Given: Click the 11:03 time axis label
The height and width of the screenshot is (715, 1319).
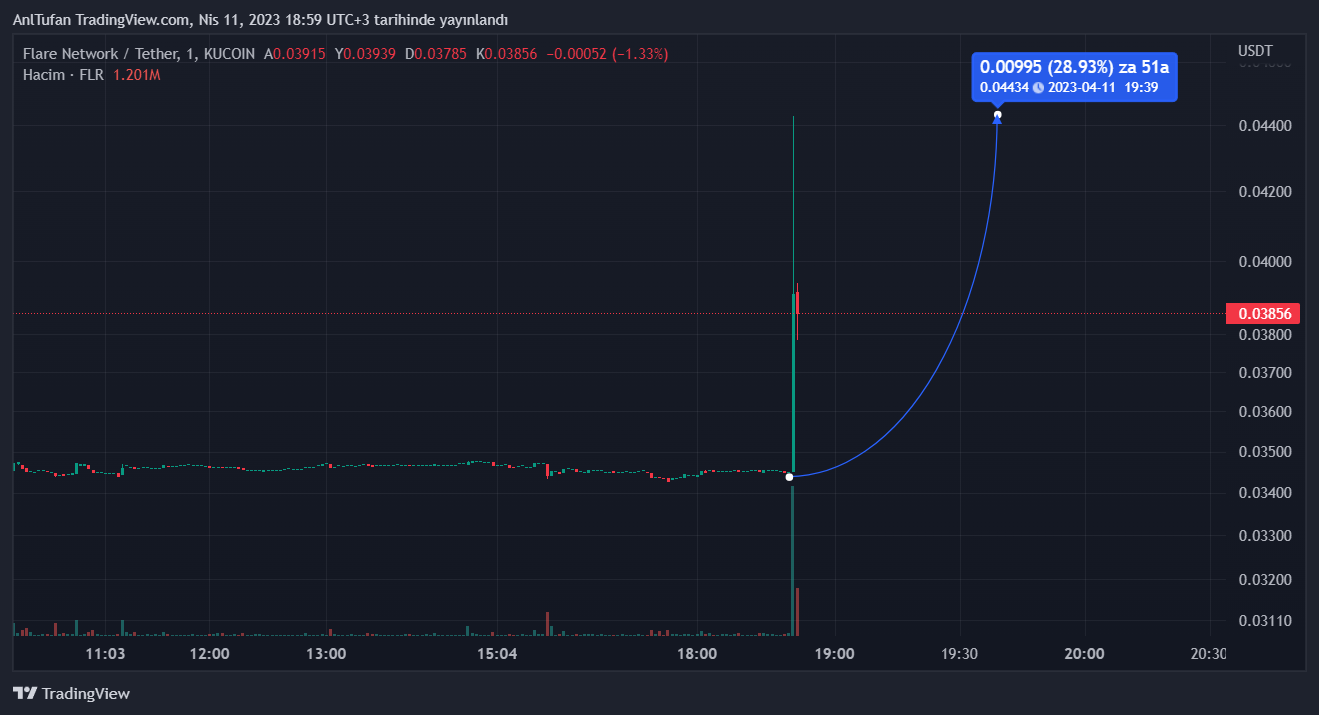Looking at the screenshot, I should (105, 654).
